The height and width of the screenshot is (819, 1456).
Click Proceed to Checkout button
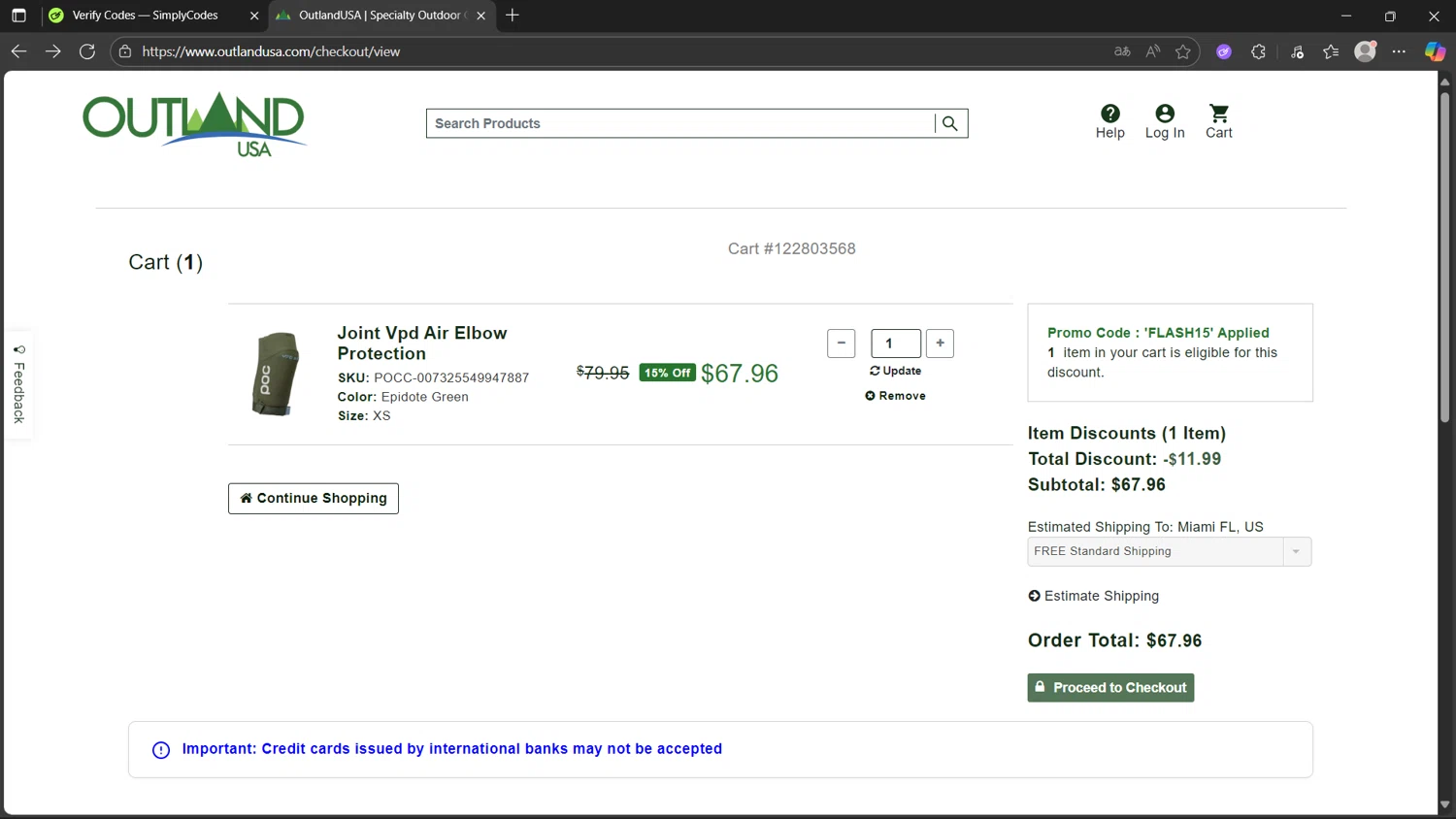[x=1110, y=688]
